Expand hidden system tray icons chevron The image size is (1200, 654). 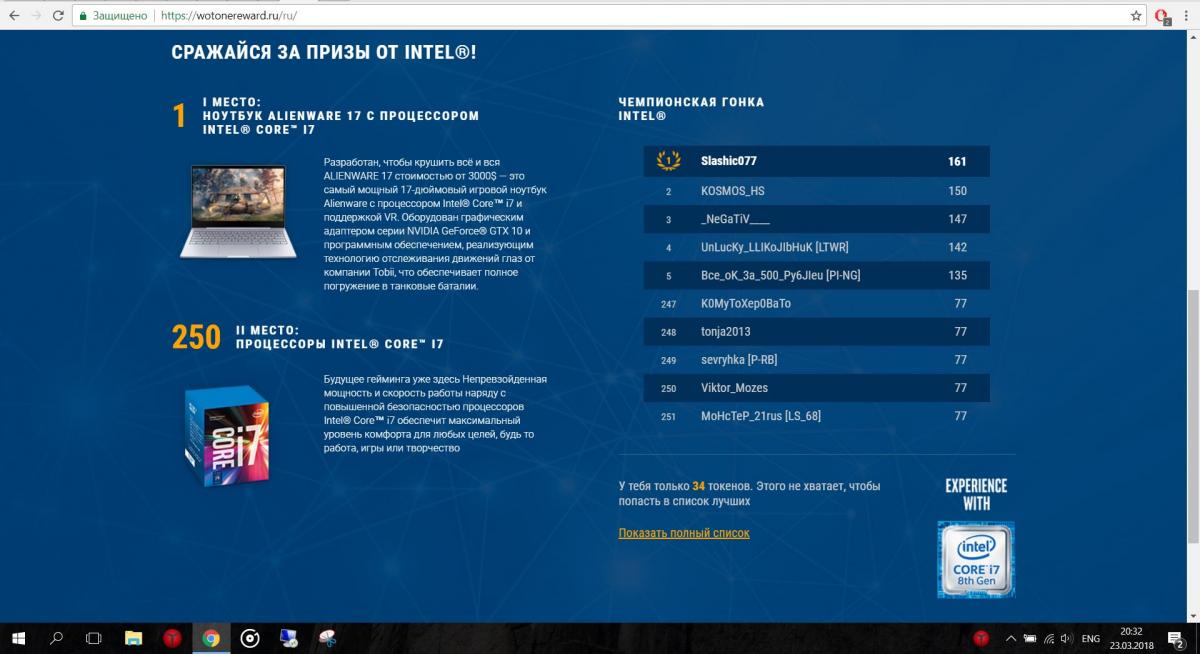pos(1012,638)
